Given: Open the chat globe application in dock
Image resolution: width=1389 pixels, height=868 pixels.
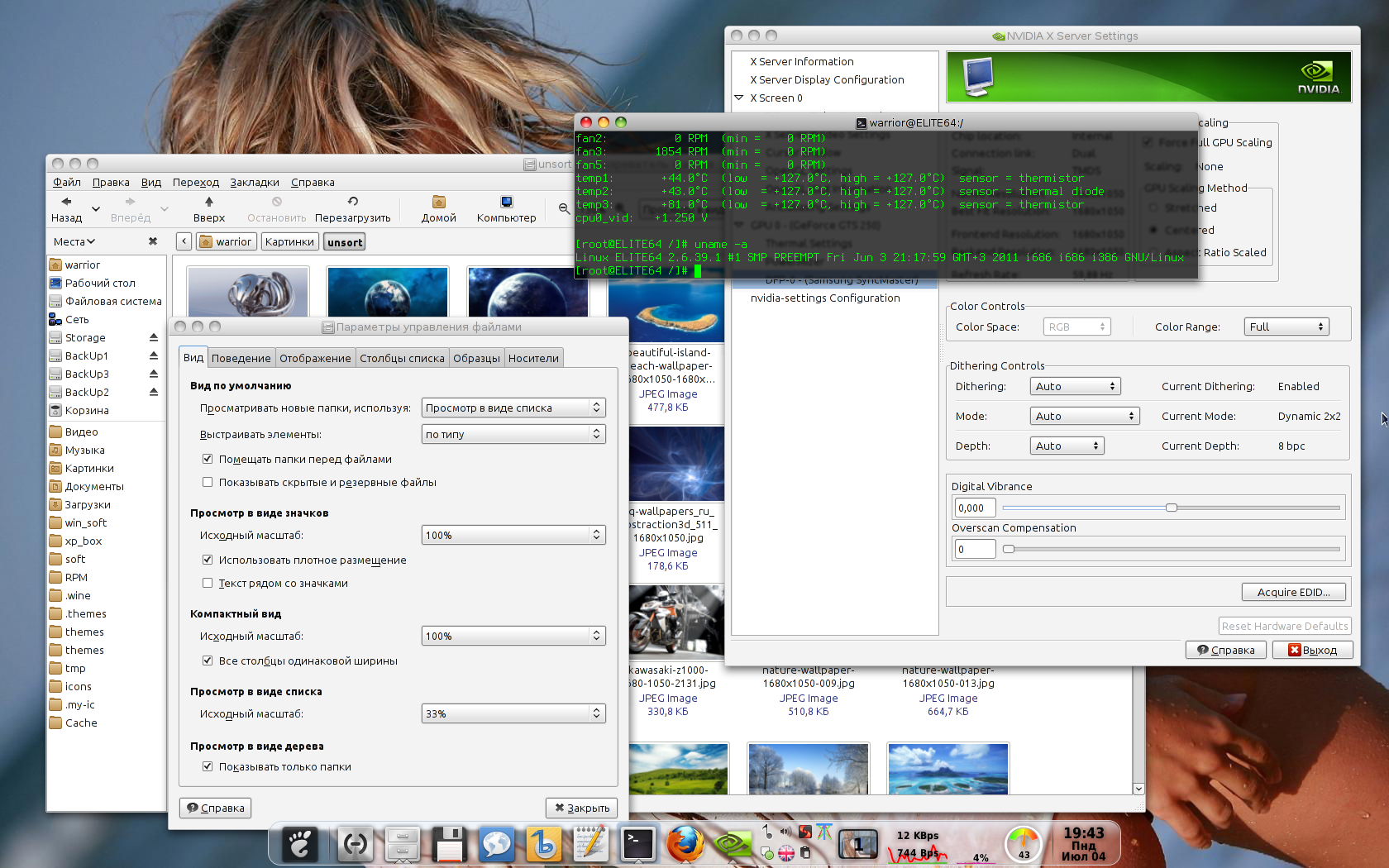Looking at the screenshot, I should pyautogui.click(x=496, y=844).
